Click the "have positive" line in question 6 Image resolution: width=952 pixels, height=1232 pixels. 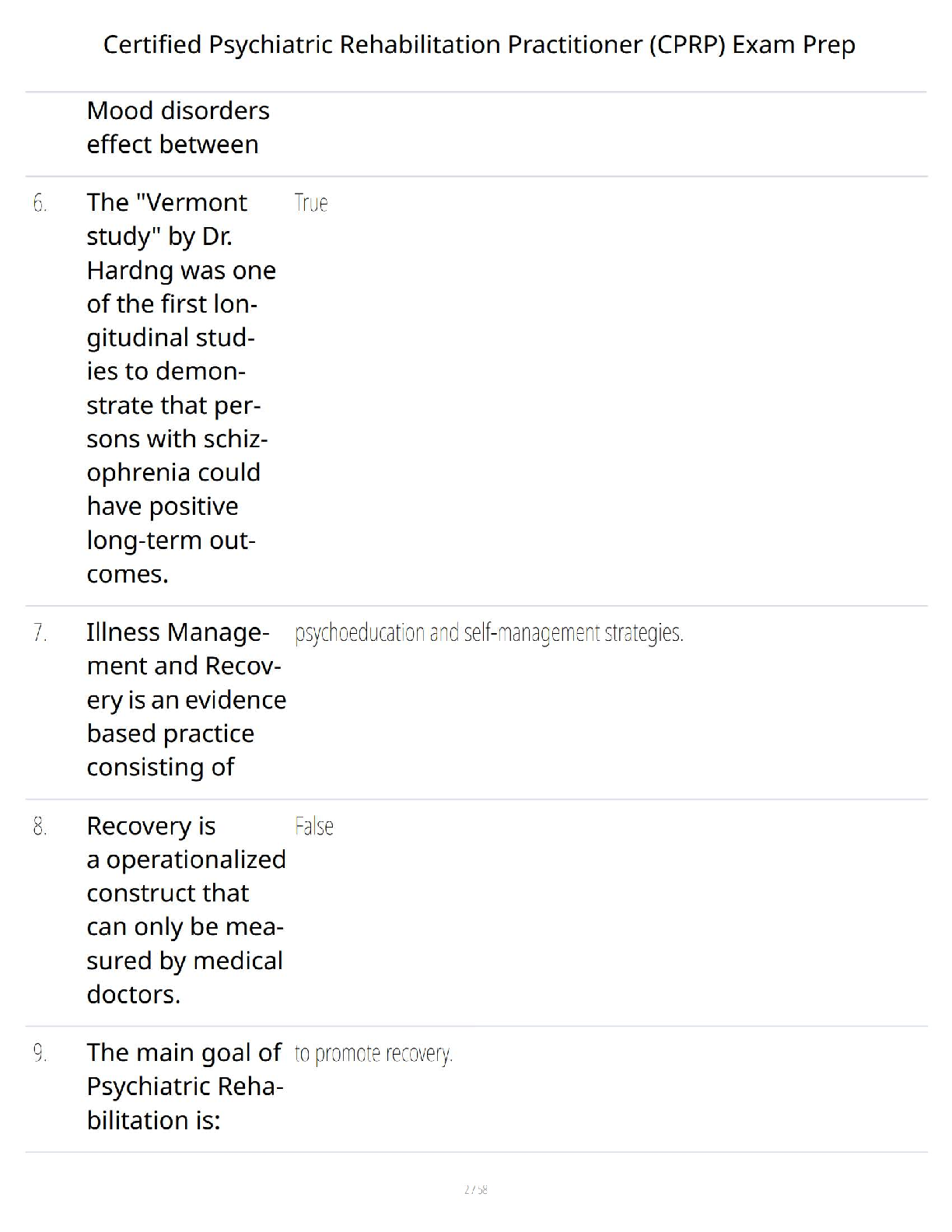pos(163,506)
